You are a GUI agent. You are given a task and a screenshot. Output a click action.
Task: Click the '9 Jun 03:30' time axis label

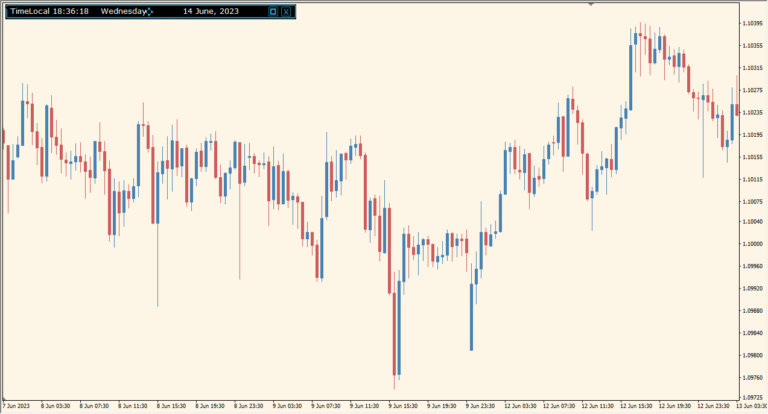point(287,406)
